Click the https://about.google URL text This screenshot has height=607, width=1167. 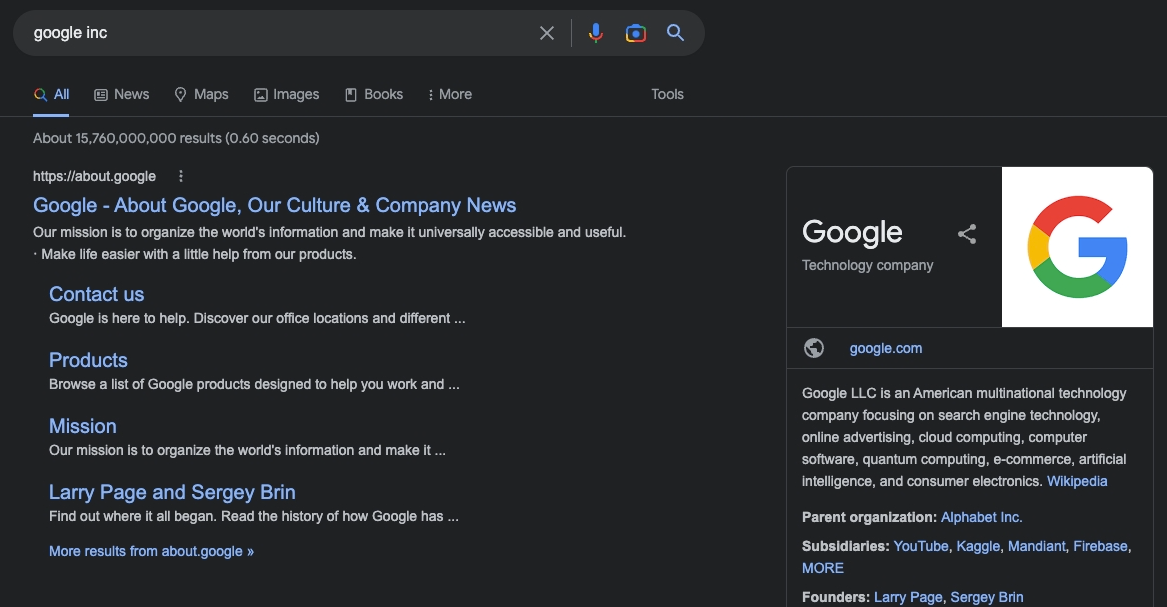pos(95,176)
